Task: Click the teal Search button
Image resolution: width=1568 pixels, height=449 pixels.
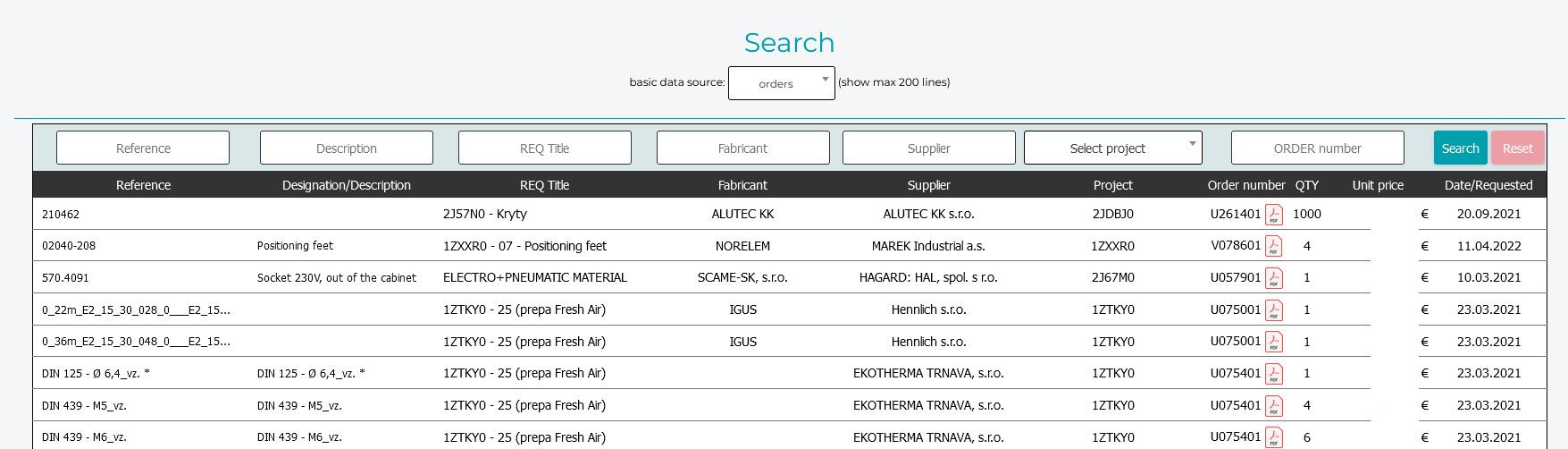Action: point(1460,148)
